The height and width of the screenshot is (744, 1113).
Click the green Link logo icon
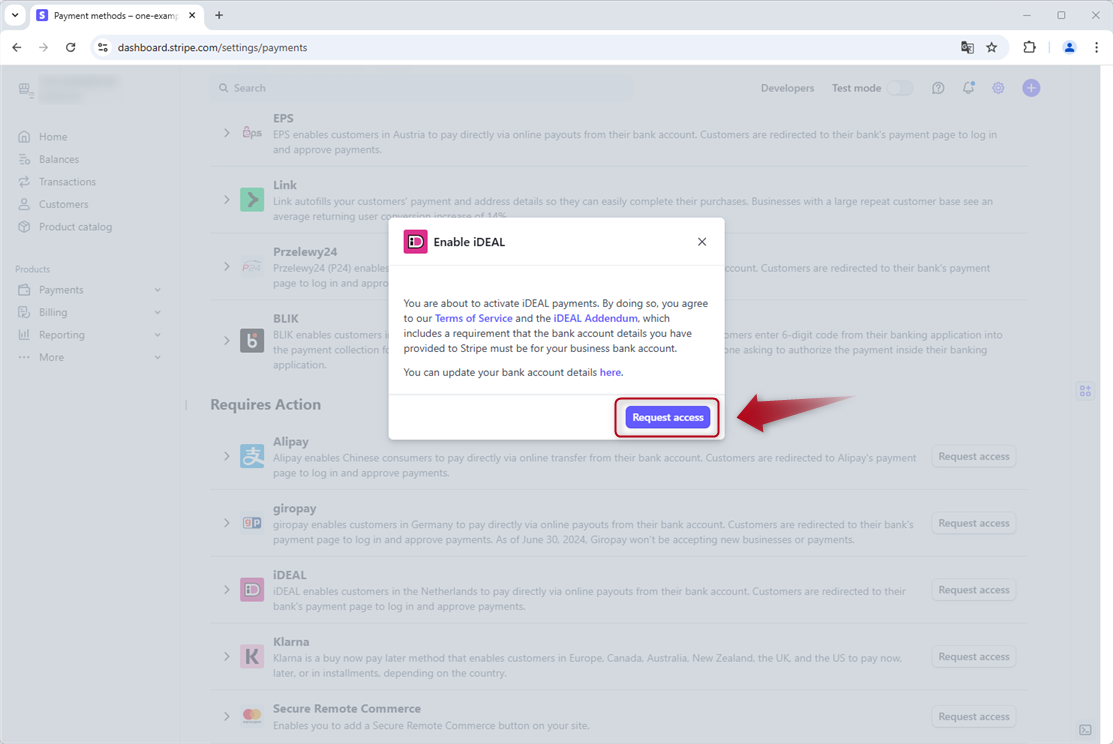252,199
